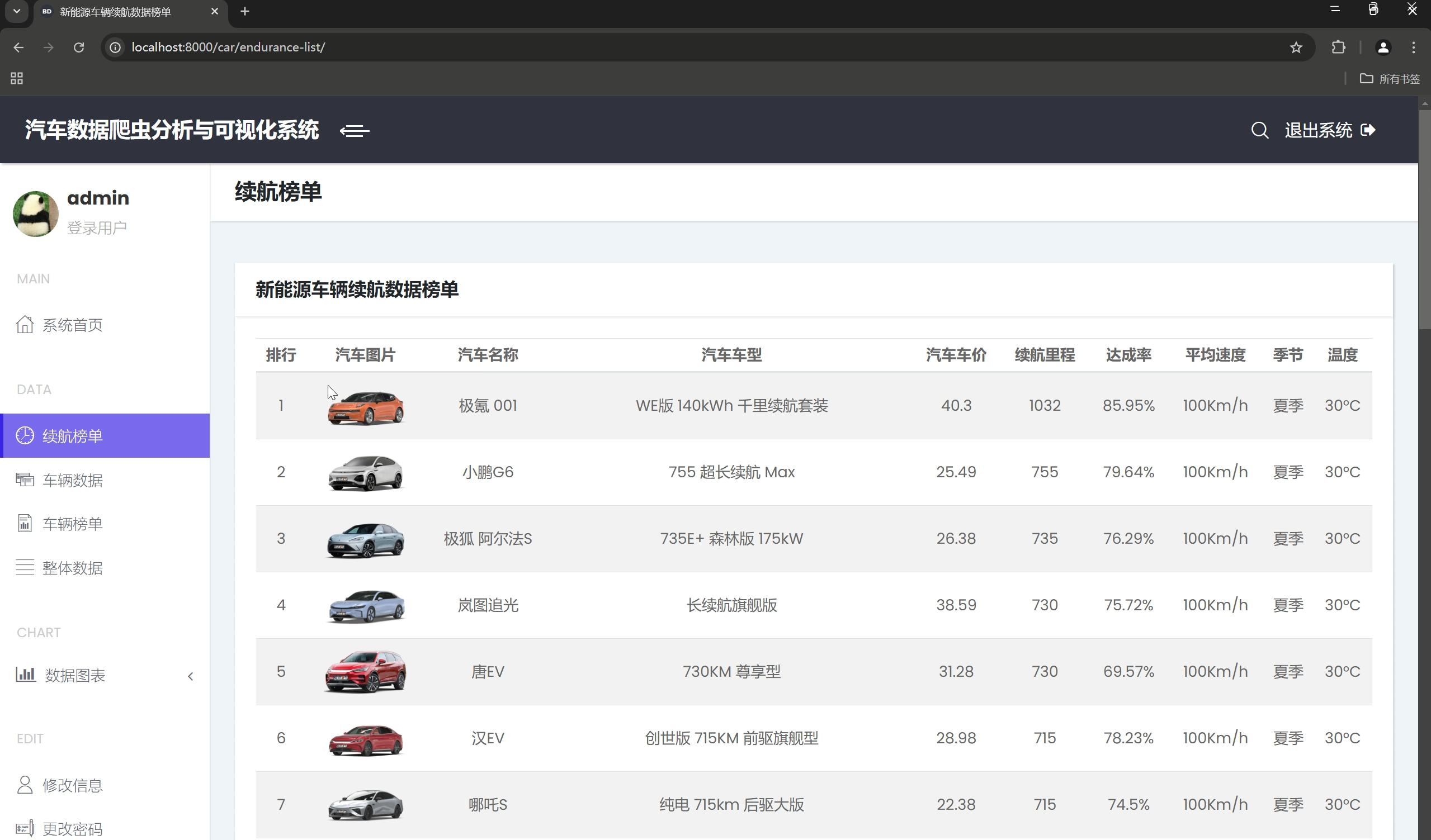Click the 小鹏G6 car image

(366, 473)
